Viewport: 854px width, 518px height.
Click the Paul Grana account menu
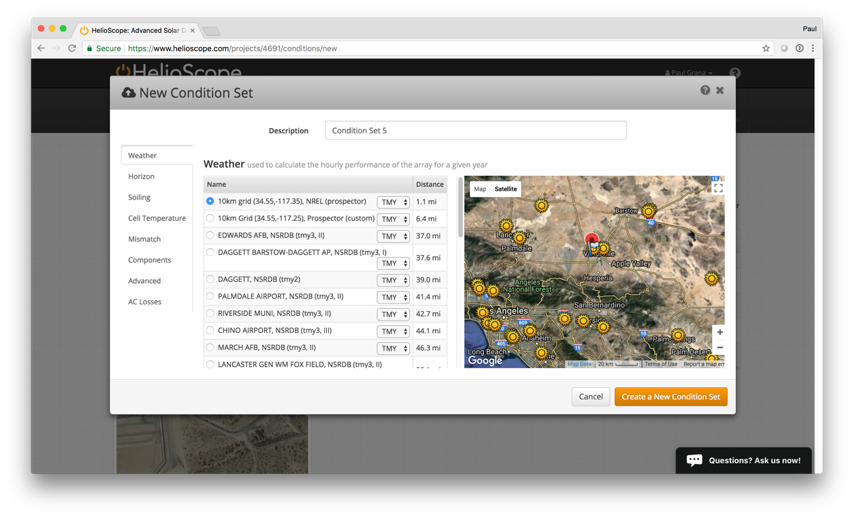(688, 72)
